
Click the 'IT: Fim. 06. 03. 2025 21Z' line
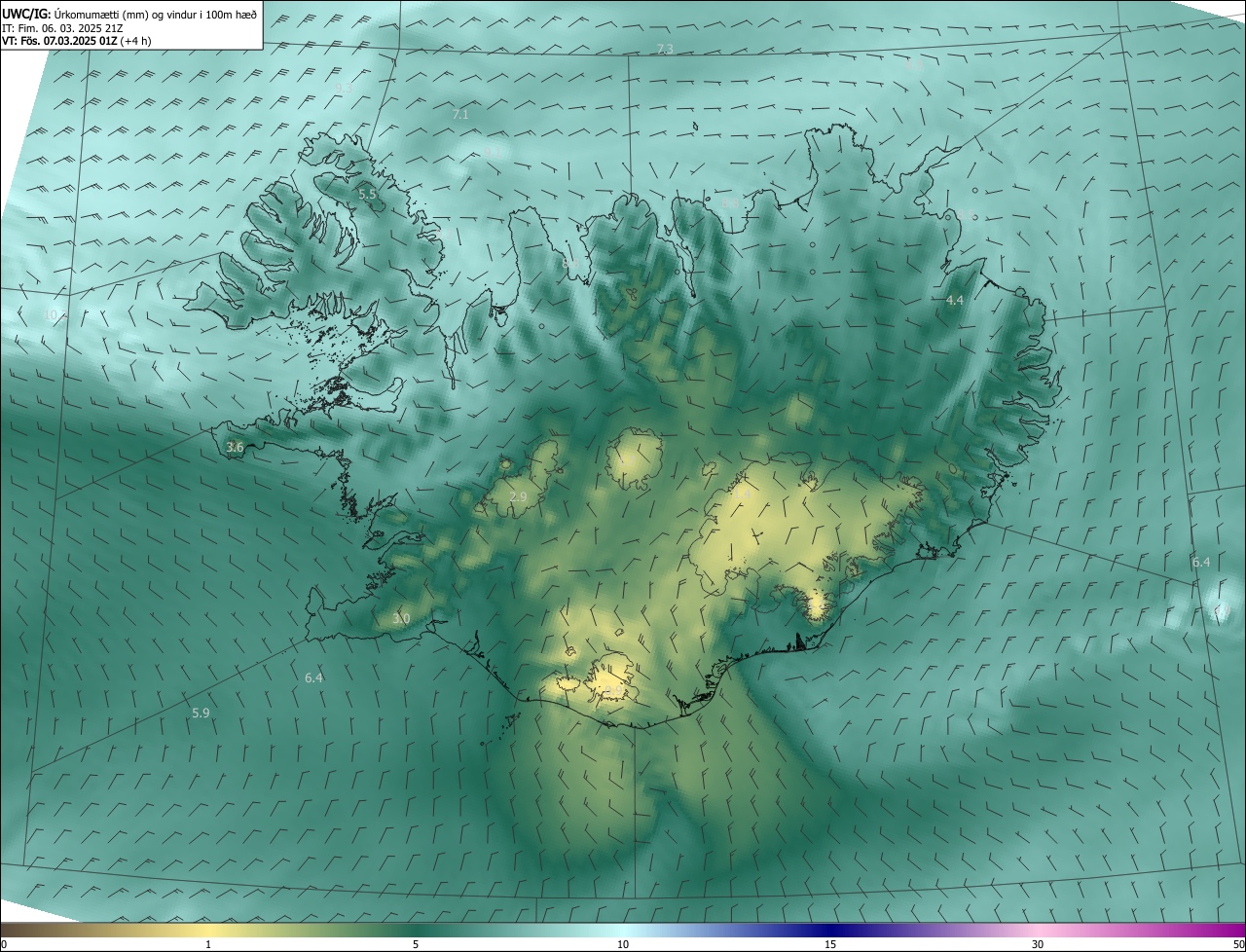[60, 28]
